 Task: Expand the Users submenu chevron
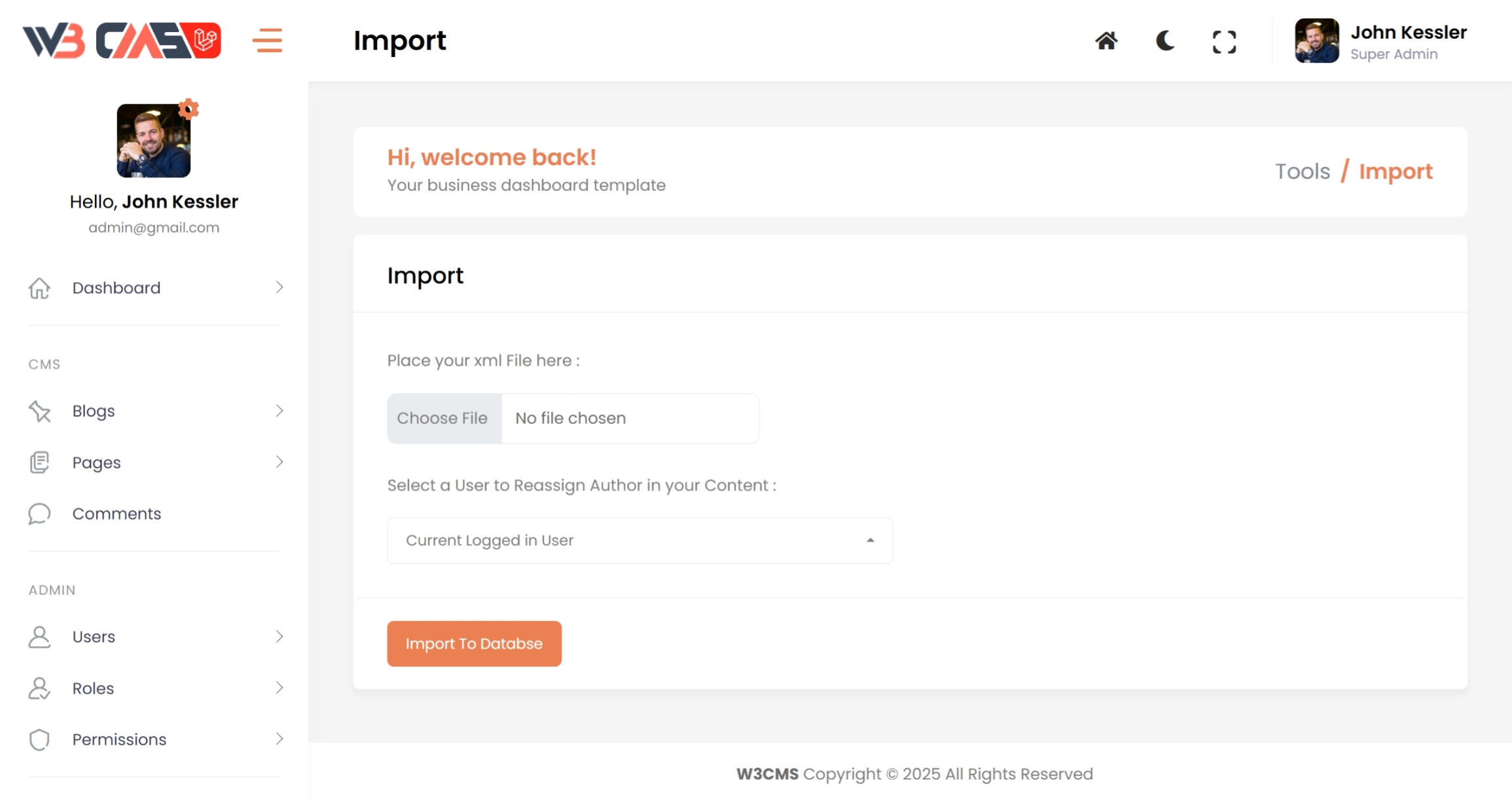(279, 637)
